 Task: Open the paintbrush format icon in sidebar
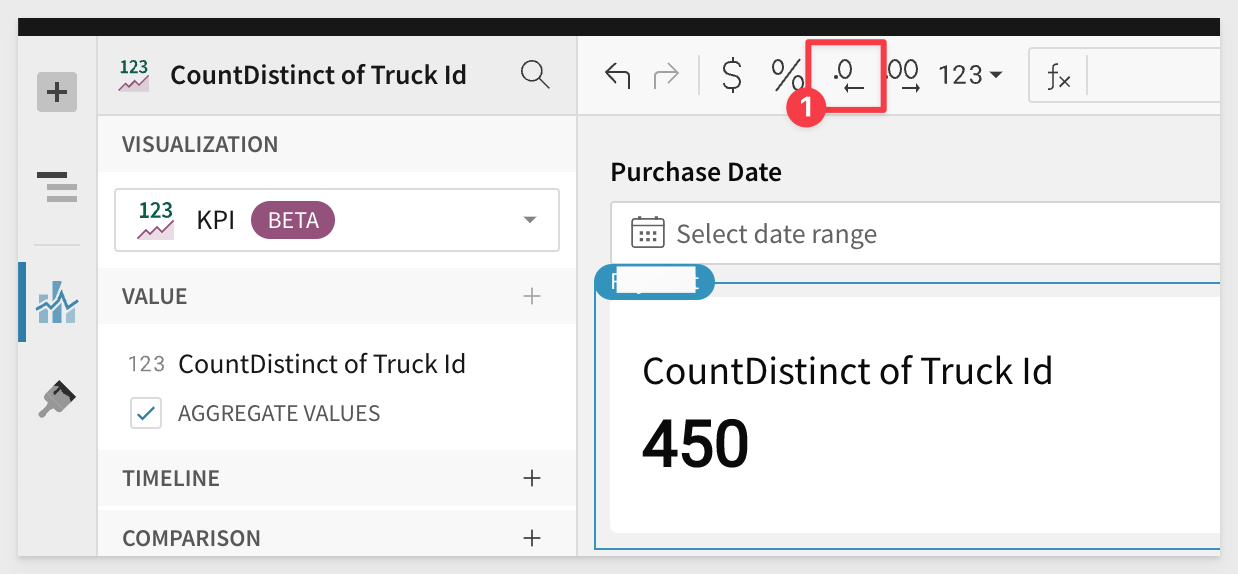pyautogui.click(x=57, y=398)
